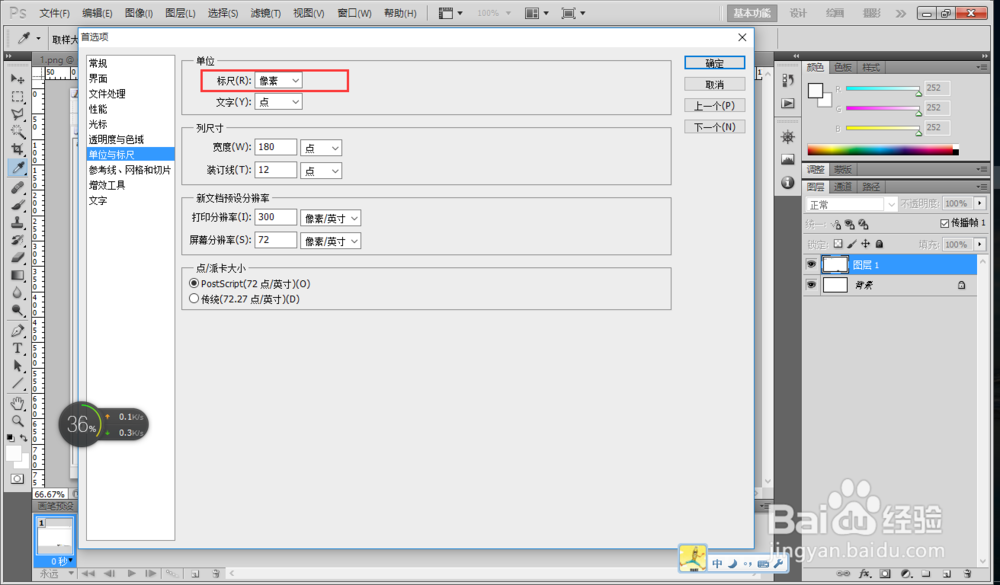The width and height of the screenshot is (1000, 585).
Task: Select the Eyedropper tool in toolbox
Action: (17, 168)
